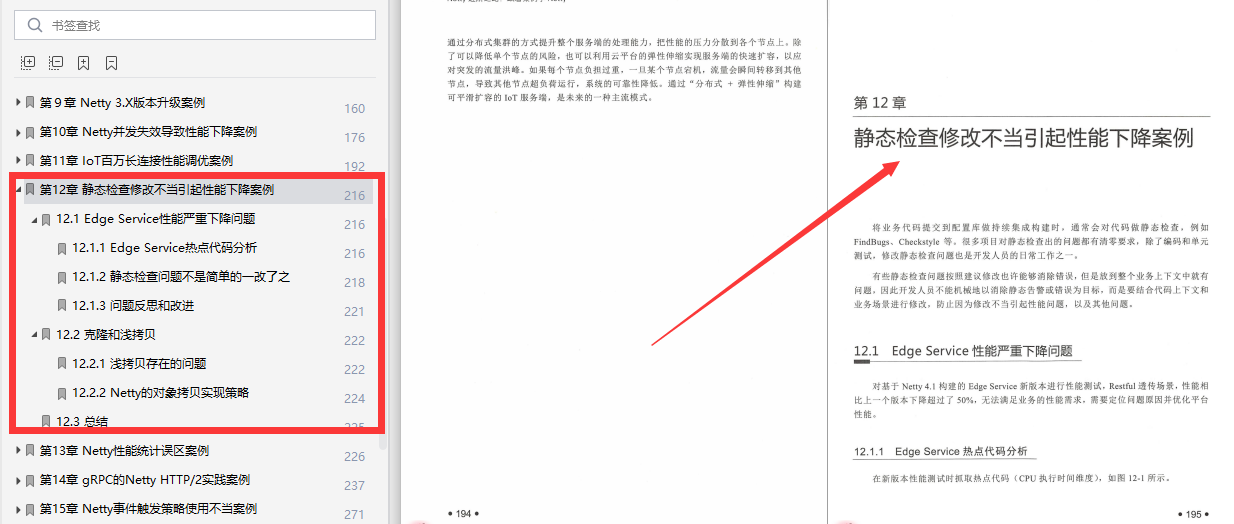
Task: Click bookmark icon beside 12.1.1 Edge Service热点代码分析
Action: point(62,248)
